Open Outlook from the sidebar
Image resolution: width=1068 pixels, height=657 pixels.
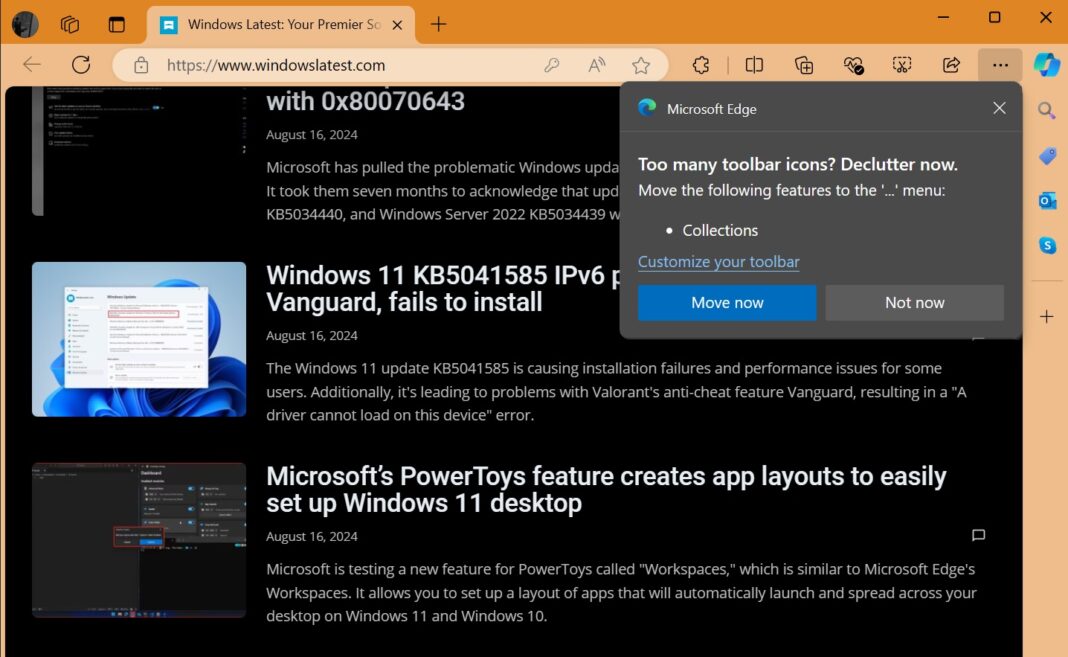1046,200
